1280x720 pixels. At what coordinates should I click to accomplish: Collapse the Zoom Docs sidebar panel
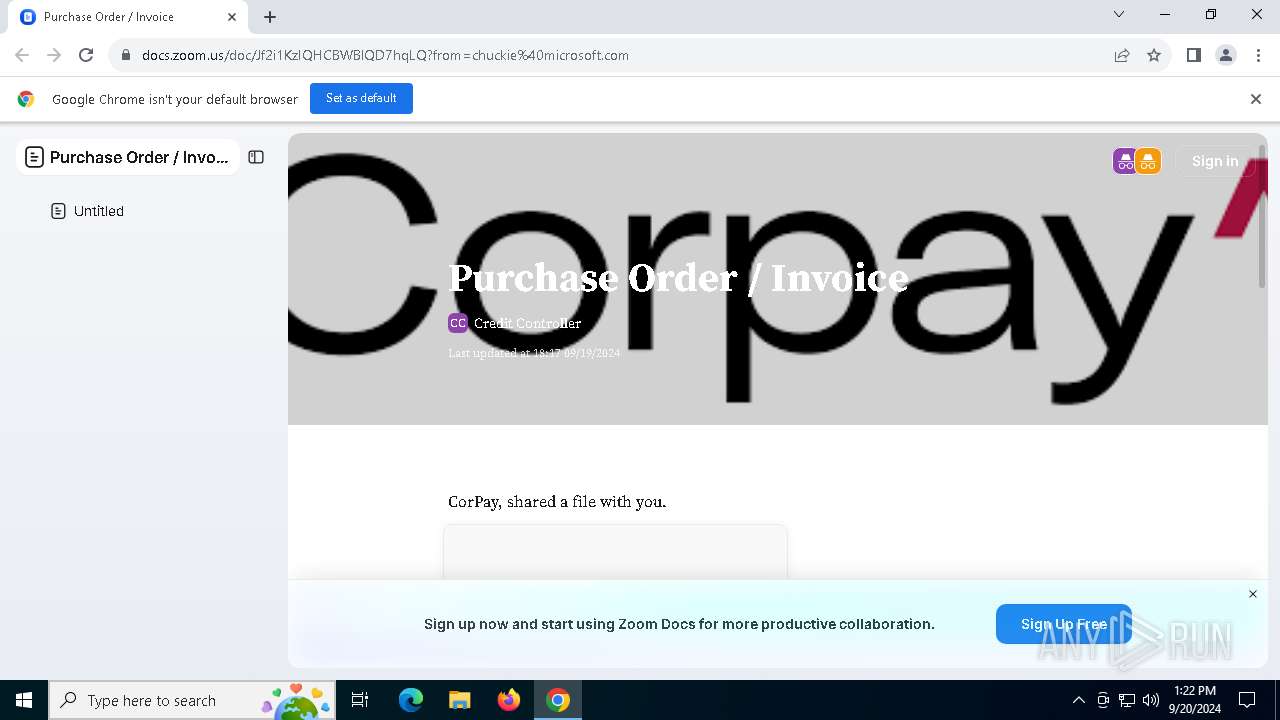coord(256,157)
